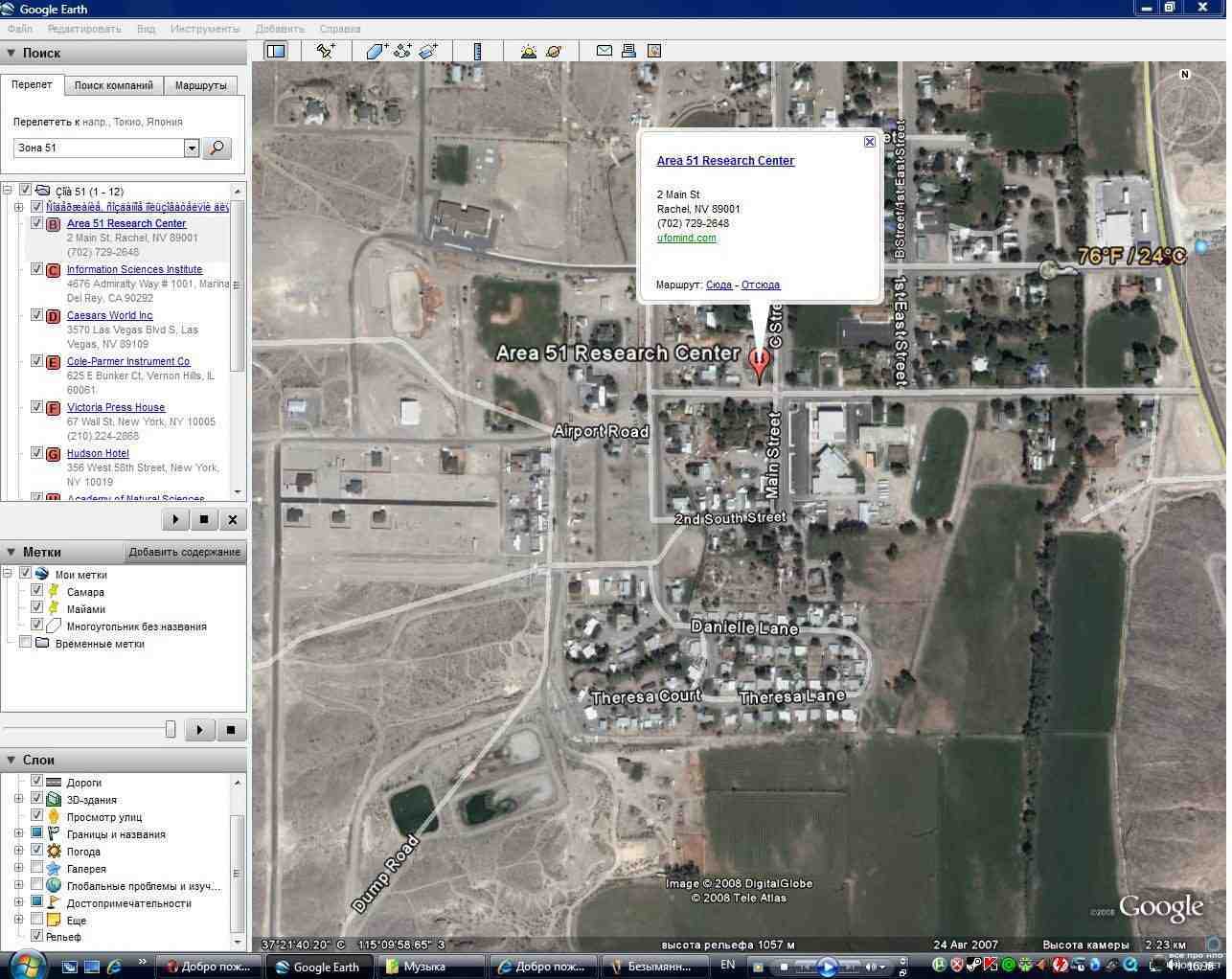This screenshot has width=1232, height=979.
Task: Open Area 51 Research Center balloon link
Action: [x=725, y=161]
